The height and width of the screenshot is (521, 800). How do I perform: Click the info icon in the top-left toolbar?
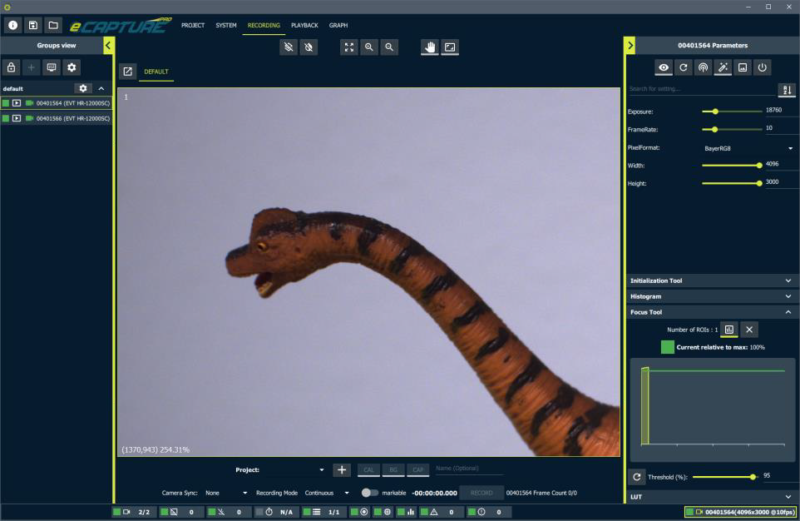[x=13, y=25]
